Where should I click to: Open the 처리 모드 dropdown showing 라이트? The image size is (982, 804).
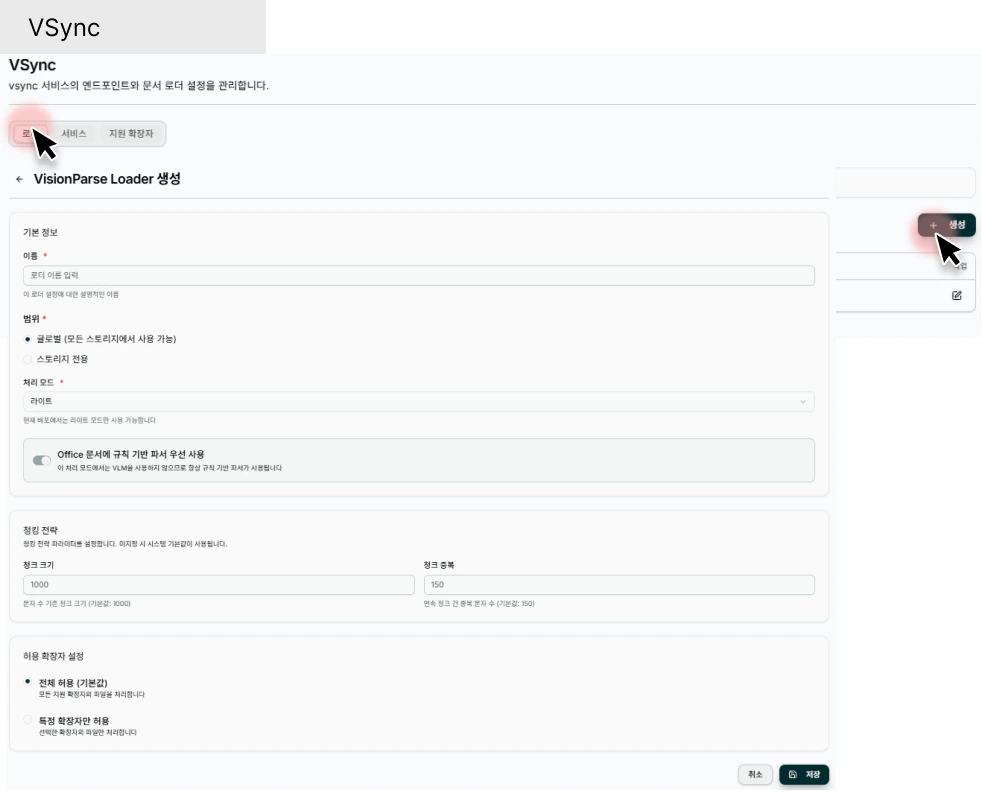point(418,401)
